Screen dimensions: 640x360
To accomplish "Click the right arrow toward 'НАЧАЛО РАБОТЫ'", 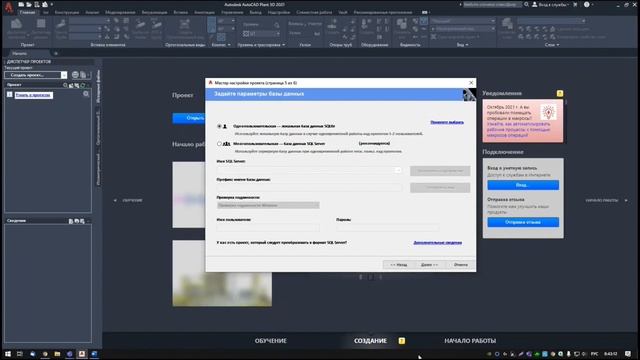I will (626, 200).
